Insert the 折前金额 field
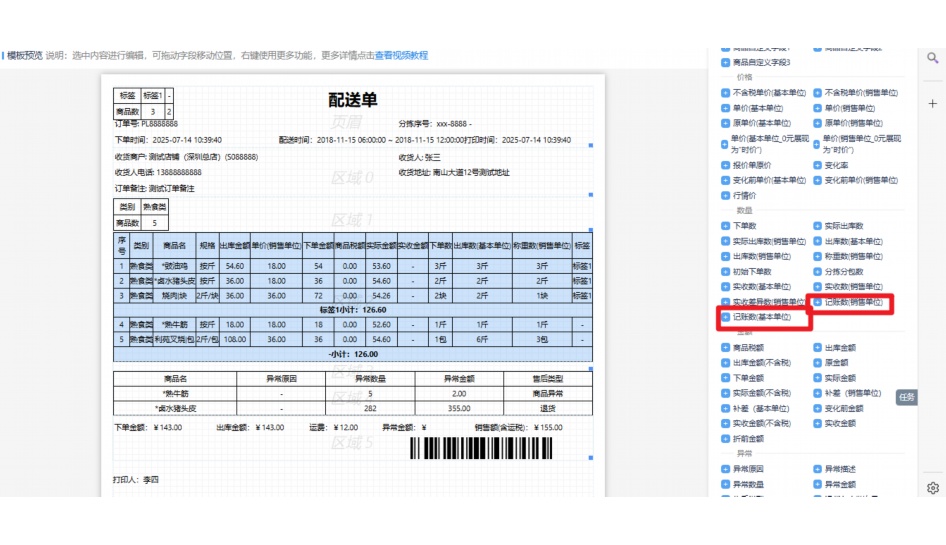 tap(748, 439)
